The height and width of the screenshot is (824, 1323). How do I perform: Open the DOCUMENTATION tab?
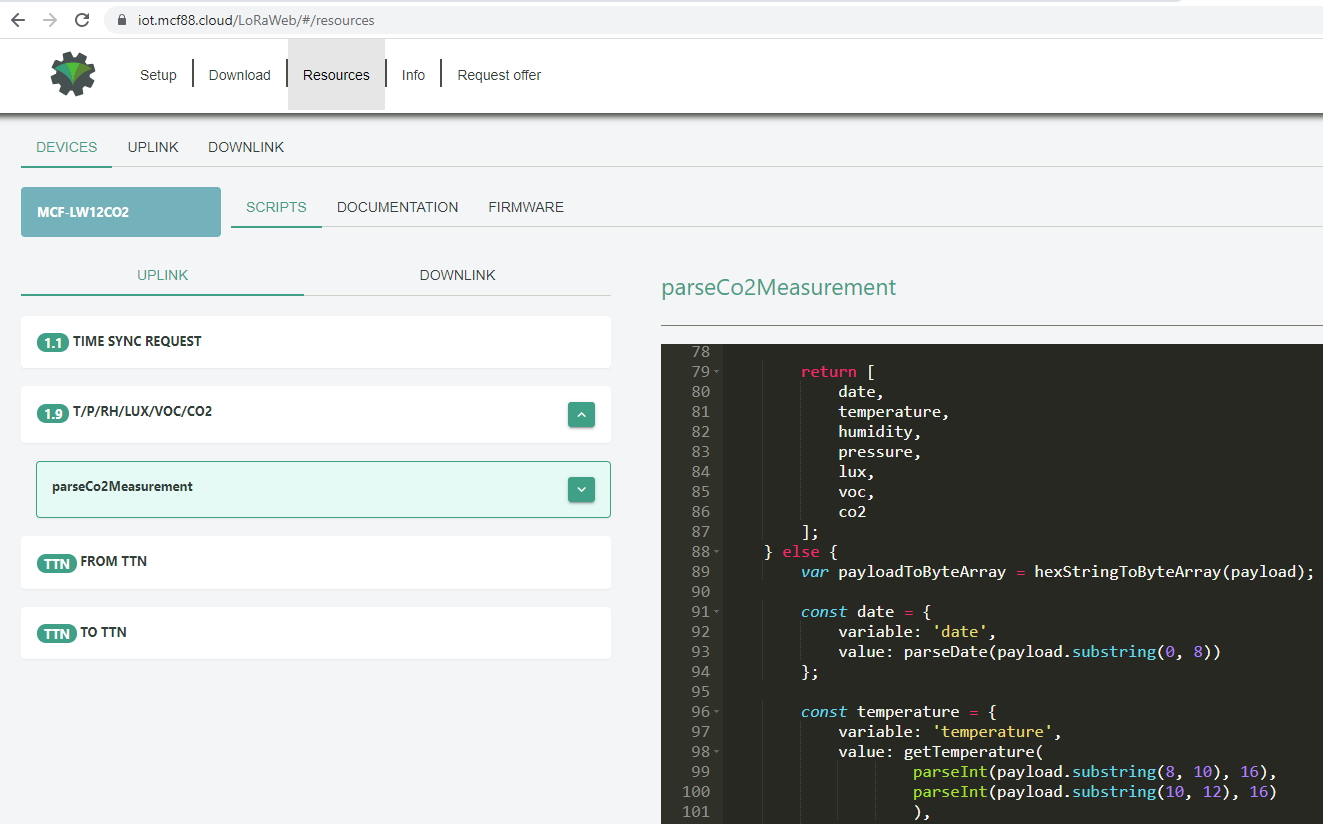[397, 207]
